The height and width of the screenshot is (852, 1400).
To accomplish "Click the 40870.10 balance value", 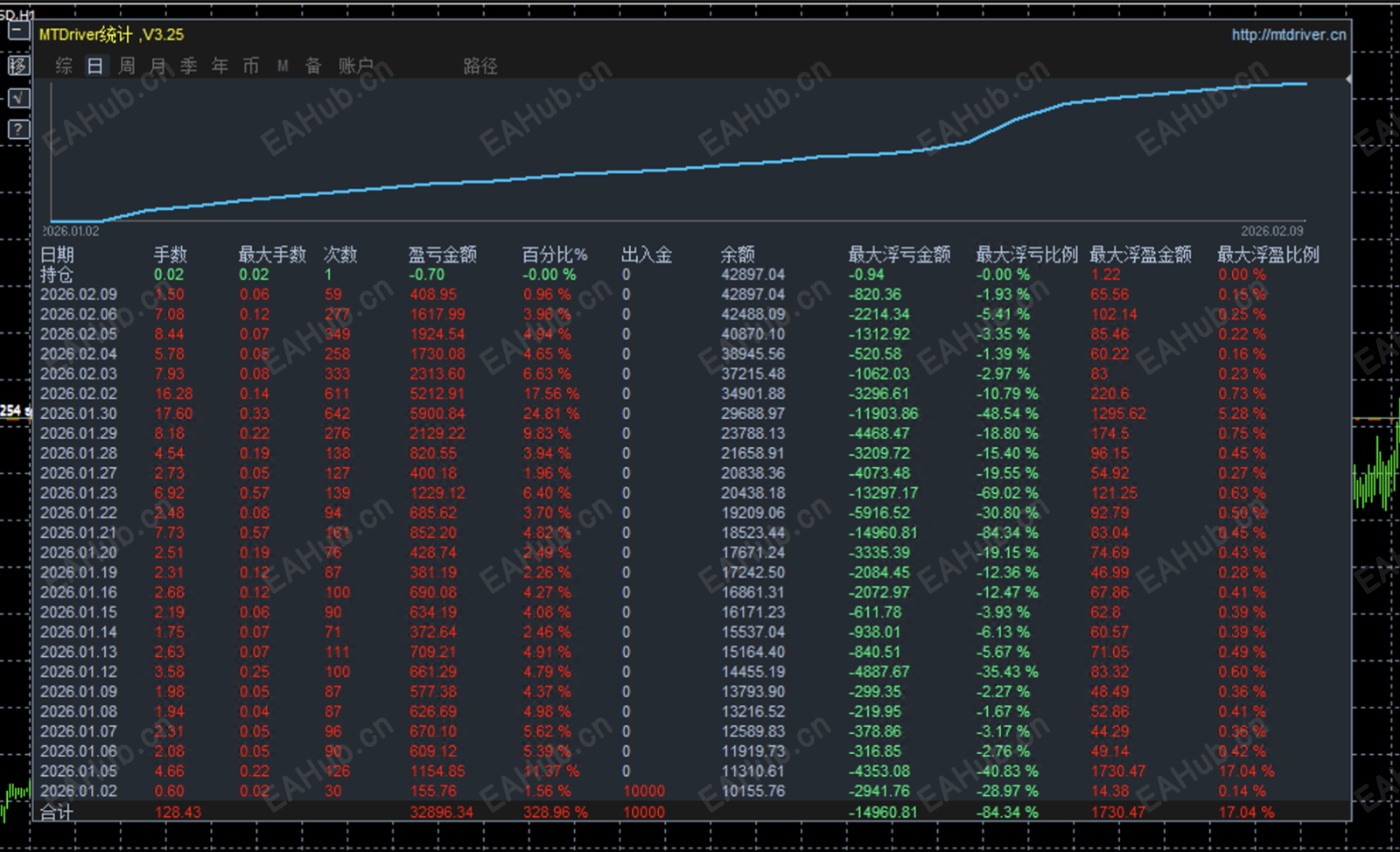I will point(753,334).
